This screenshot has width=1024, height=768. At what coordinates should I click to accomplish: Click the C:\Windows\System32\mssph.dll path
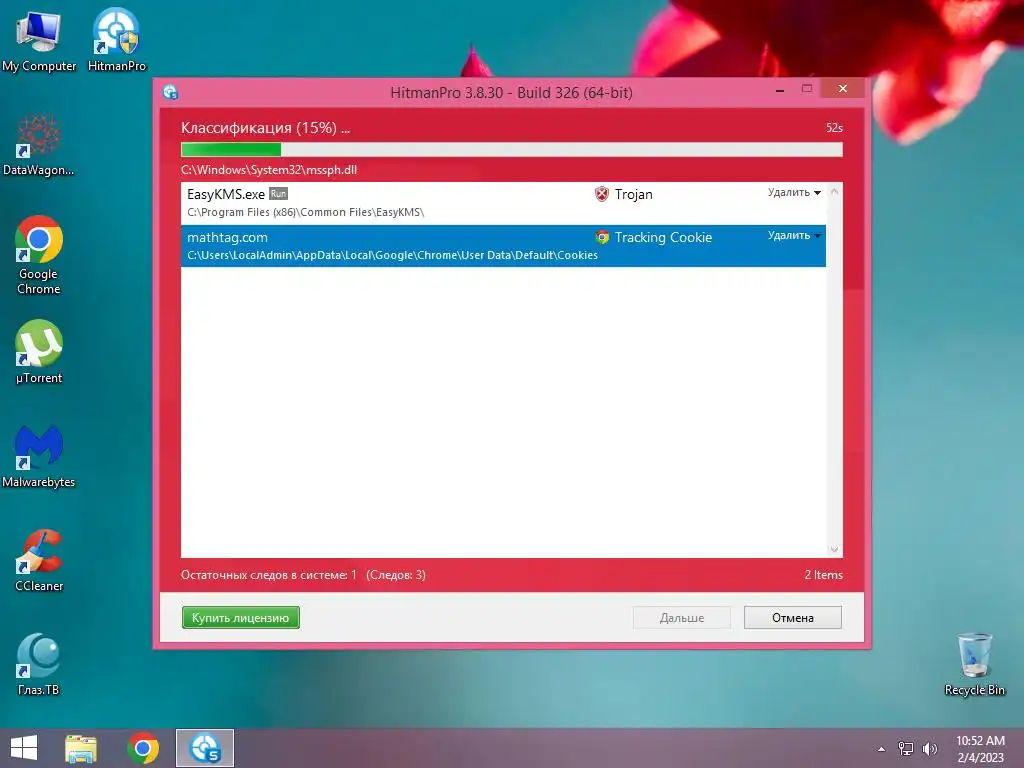(x=269, y=170)
